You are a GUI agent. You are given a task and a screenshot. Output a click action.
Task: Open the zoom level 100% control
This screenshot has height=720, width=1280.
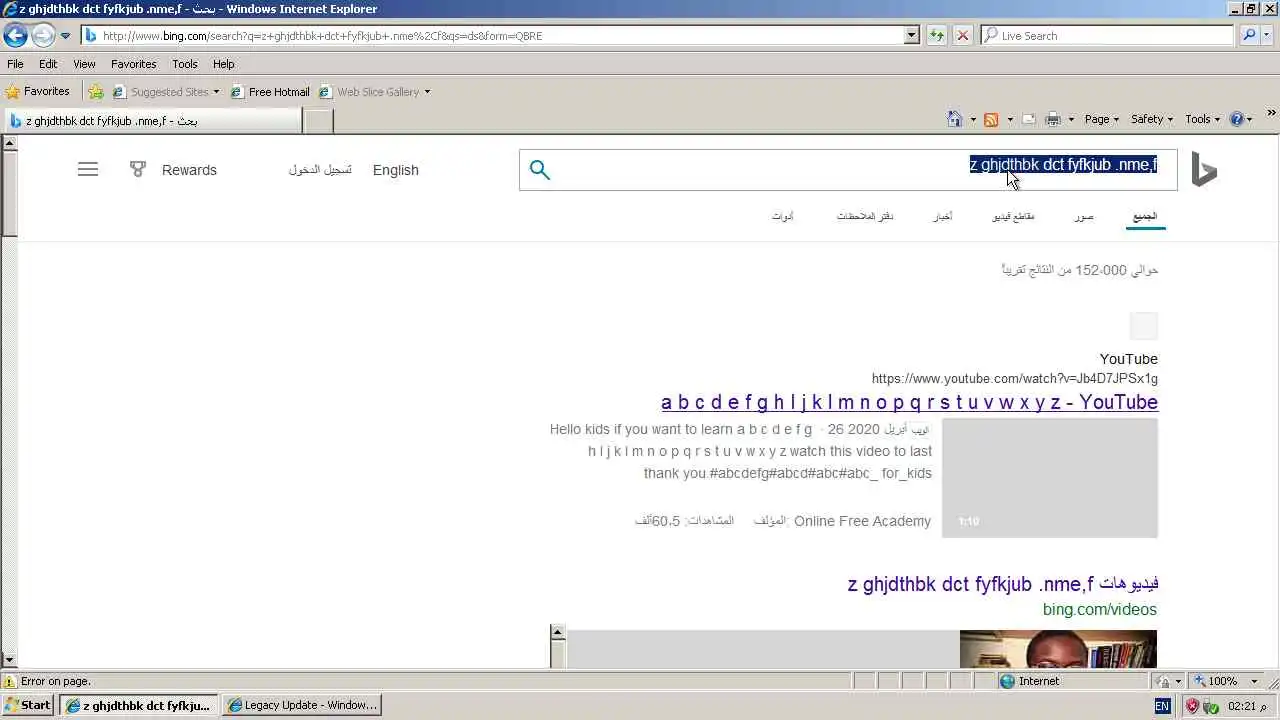tap(1226, 681)
